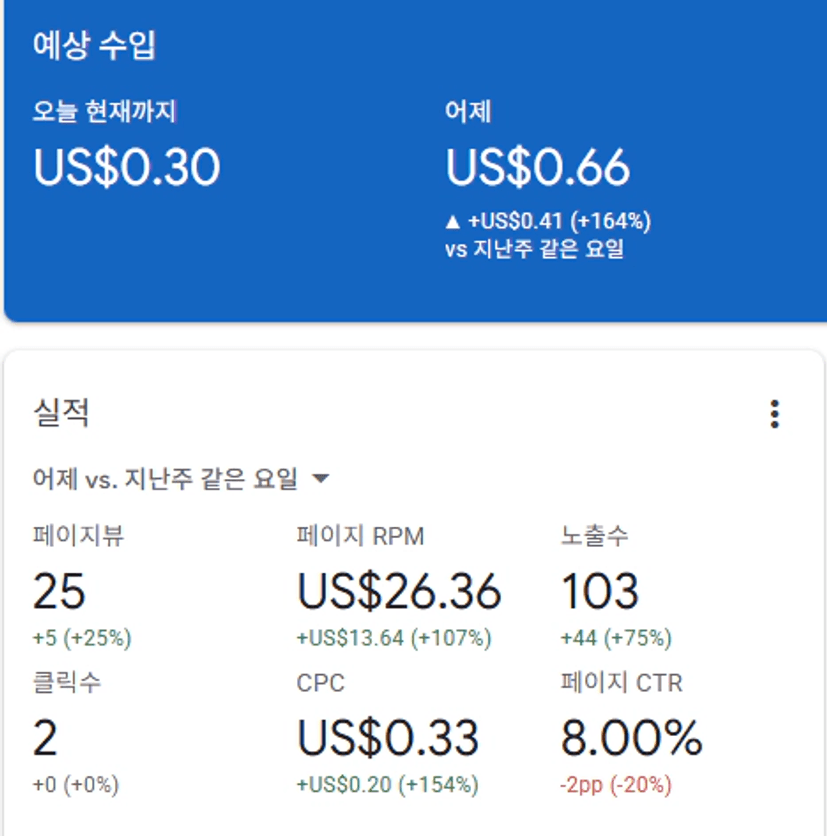827x836 pixels.
Task: Select today's earnings value US$0.30
Action: [127, 167]
